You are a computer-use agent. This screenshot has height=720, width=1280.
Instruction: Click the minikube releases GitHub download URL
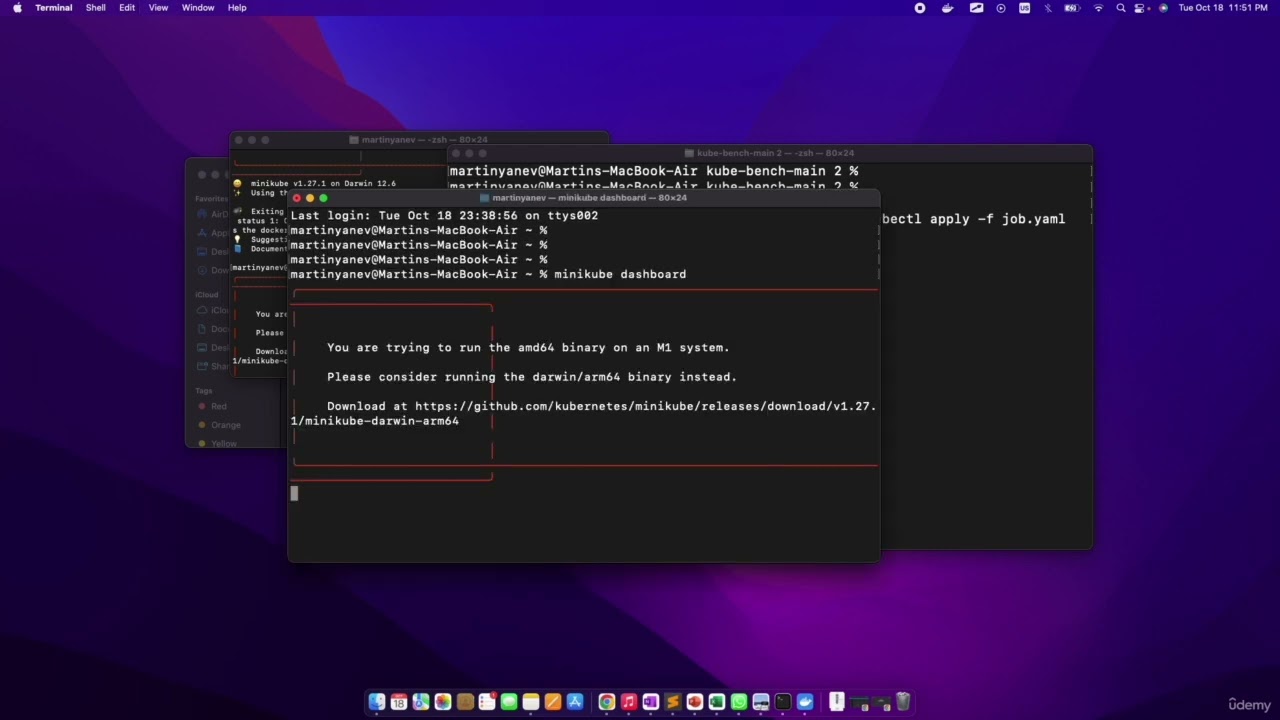coord(645,406)
